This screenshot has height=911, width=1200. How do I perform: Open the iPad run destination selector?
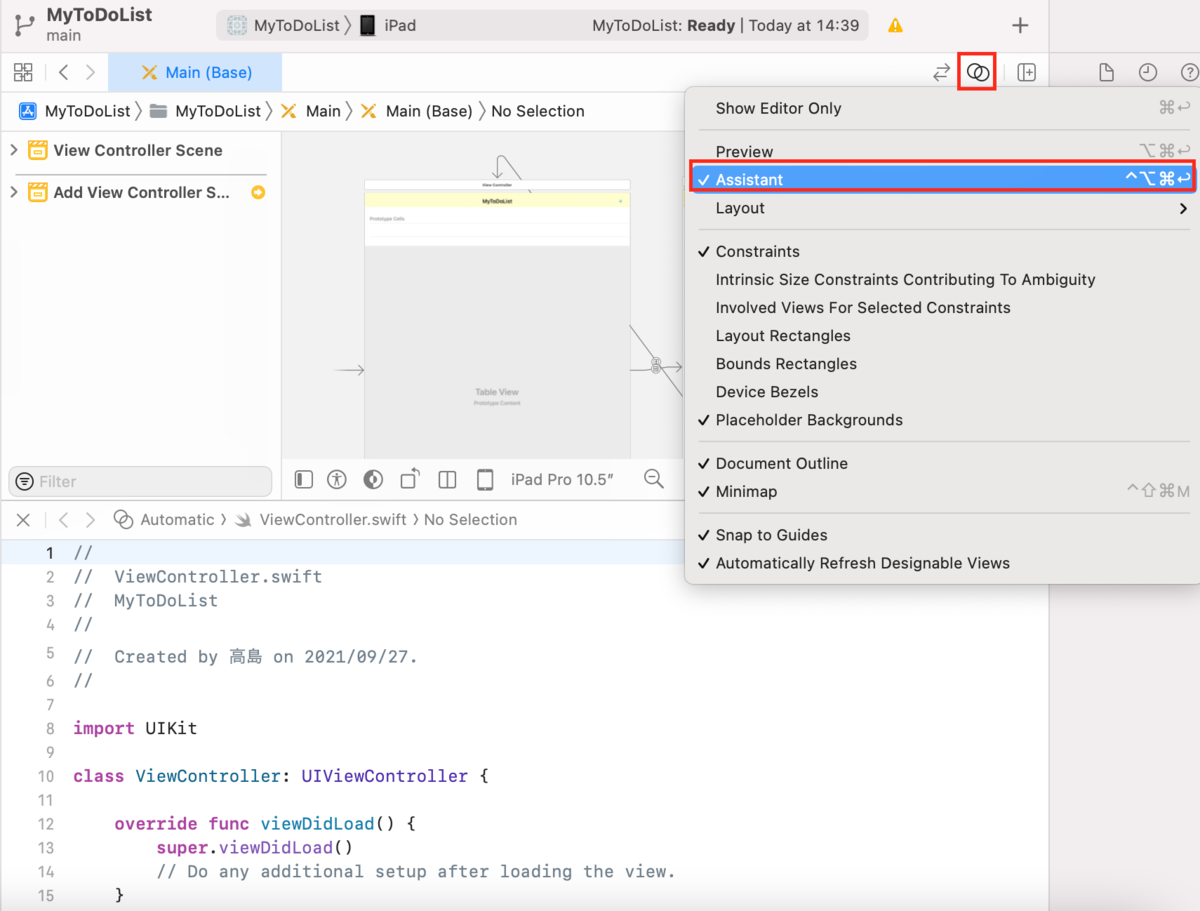pyautogui.click(x=388, y=26)
